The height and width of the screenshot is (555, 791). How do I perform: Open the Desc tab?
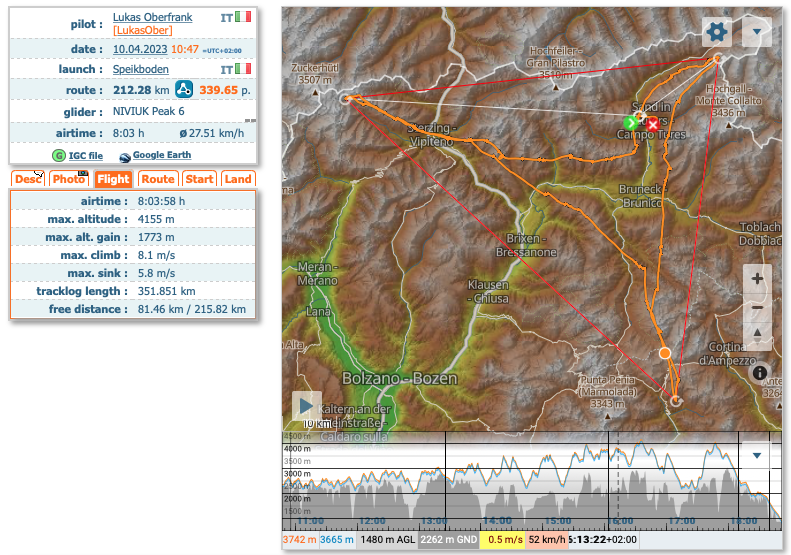click(27, 179)
